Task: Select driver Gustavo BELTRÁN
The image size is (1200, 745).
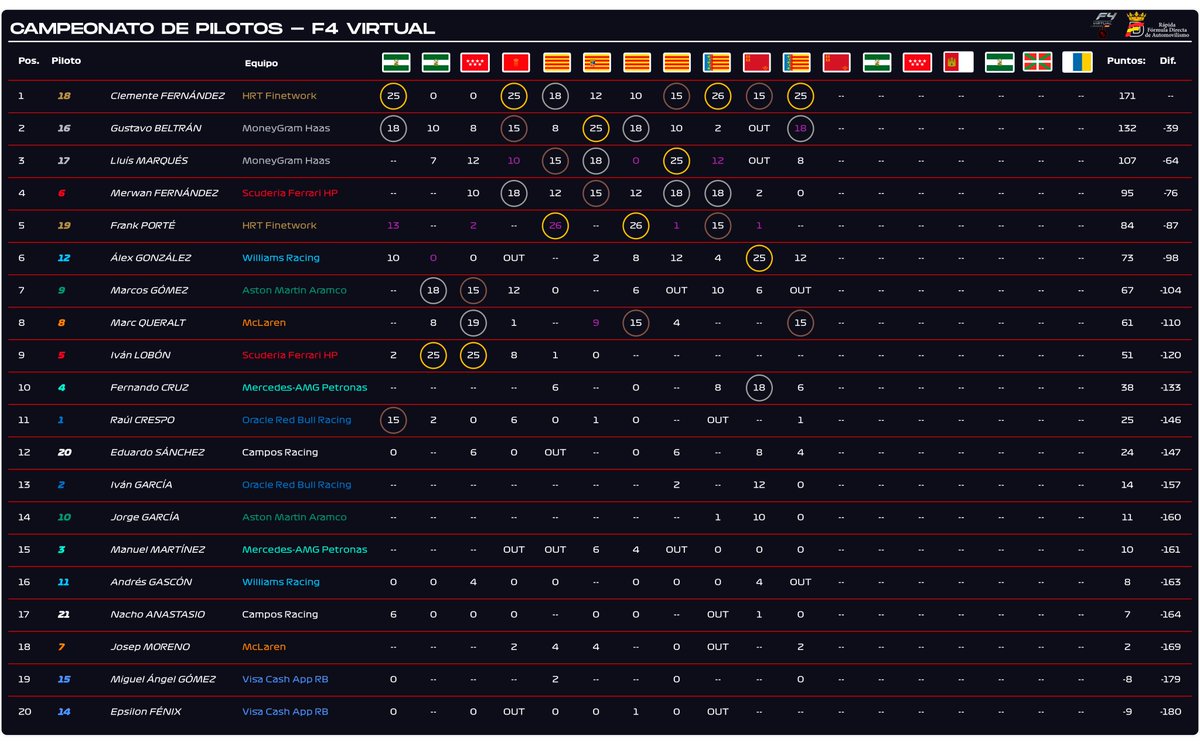Action: (155, 128)
